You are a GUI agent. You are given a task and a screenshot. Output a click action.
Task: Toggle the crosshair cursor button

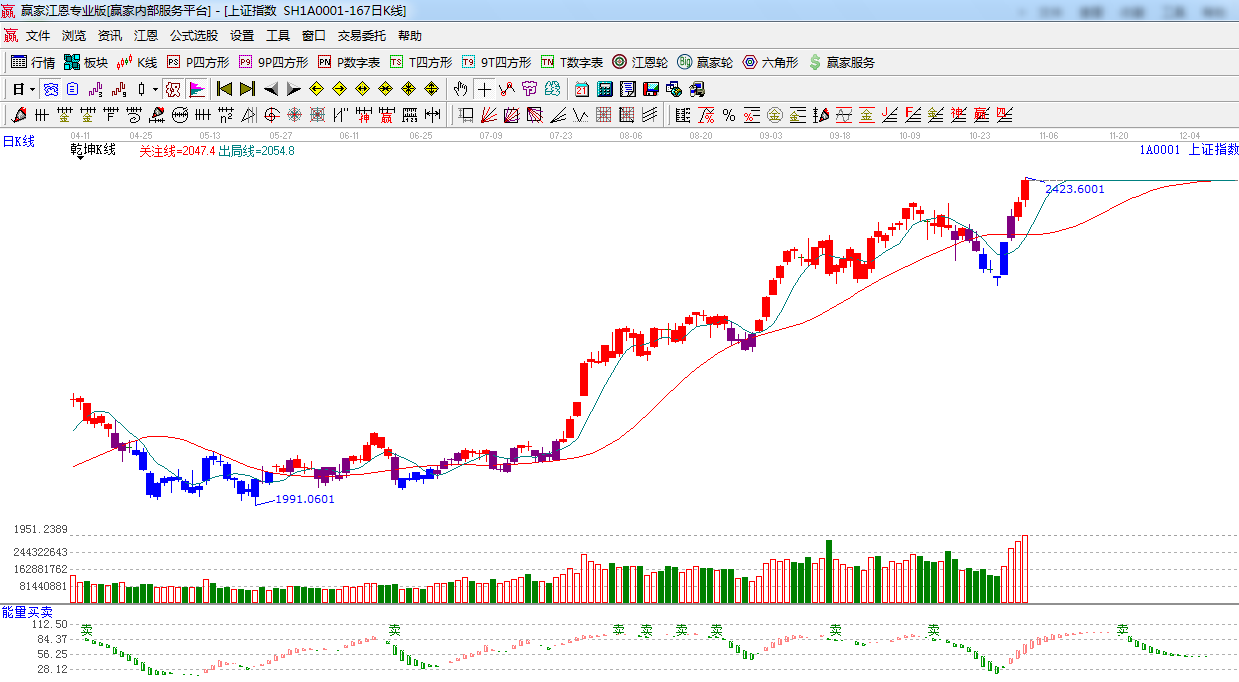point(484,89)
